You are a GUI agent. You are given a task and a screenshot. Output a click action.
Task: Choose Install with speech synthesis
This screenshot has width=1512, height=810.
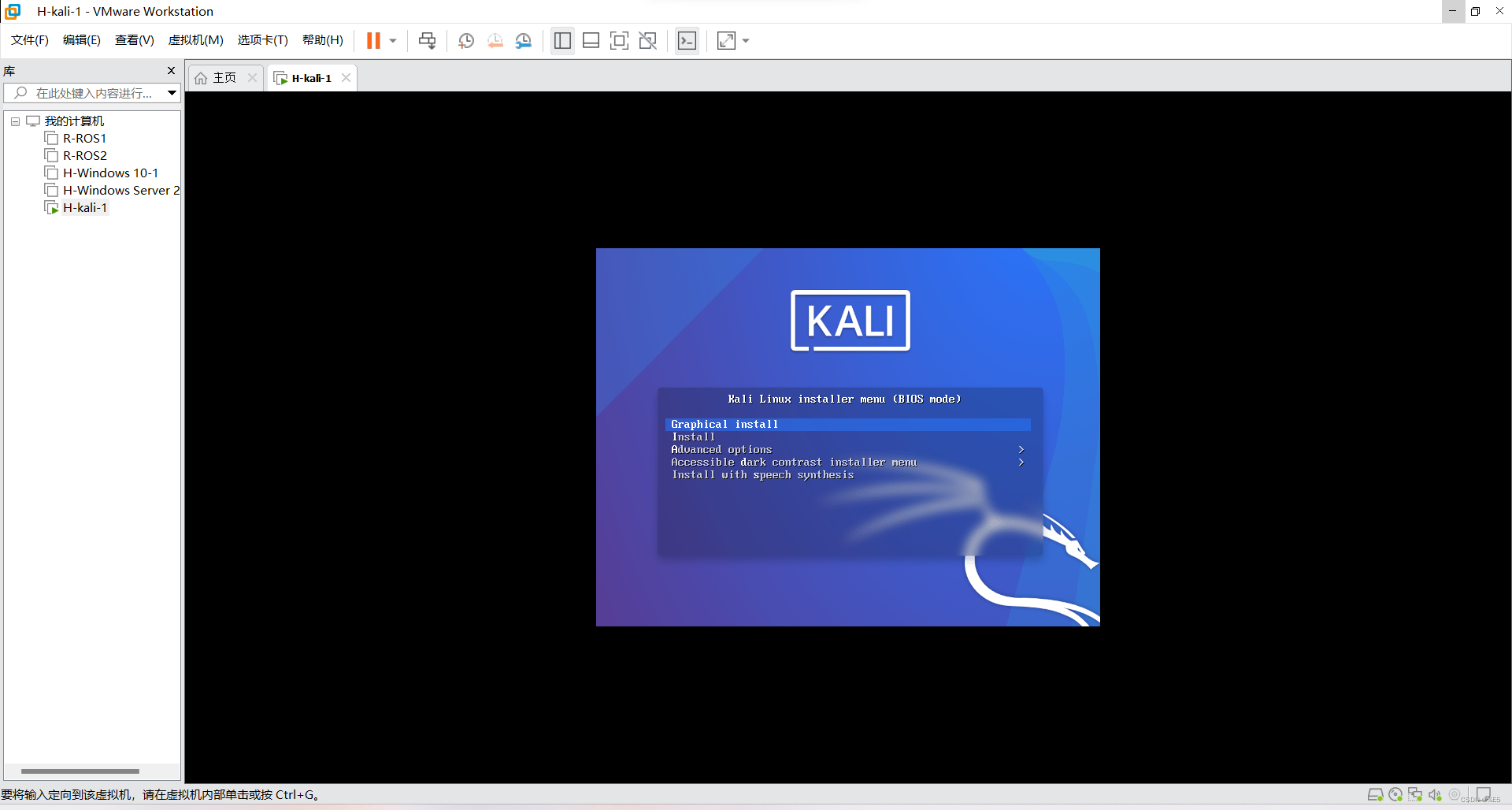(x=848, y=475)
